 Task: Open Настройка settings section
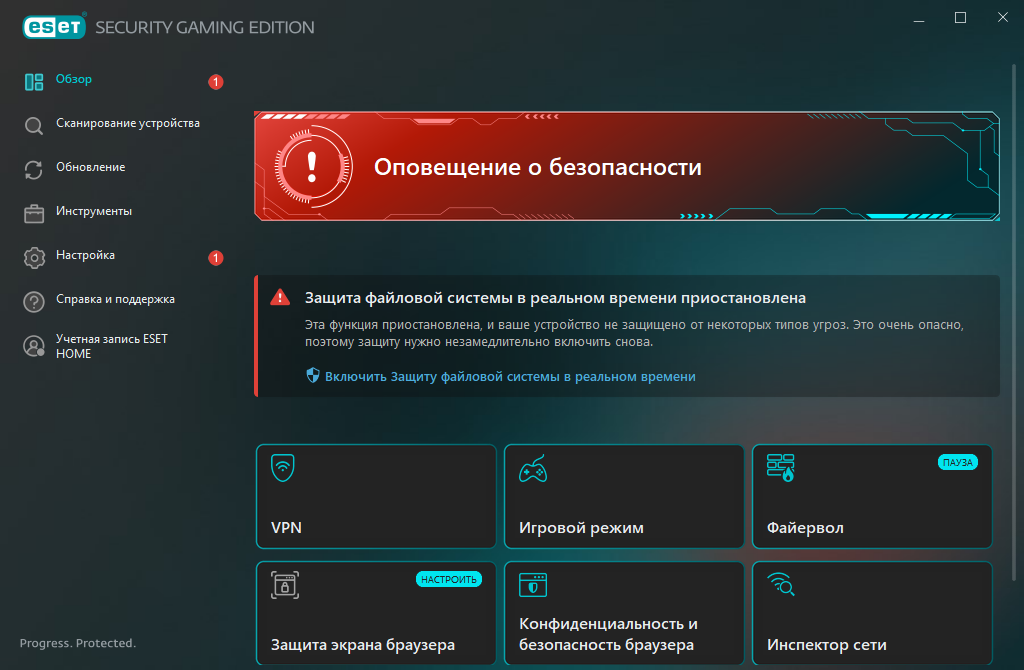pyautogui.click(x=85, y=255)
